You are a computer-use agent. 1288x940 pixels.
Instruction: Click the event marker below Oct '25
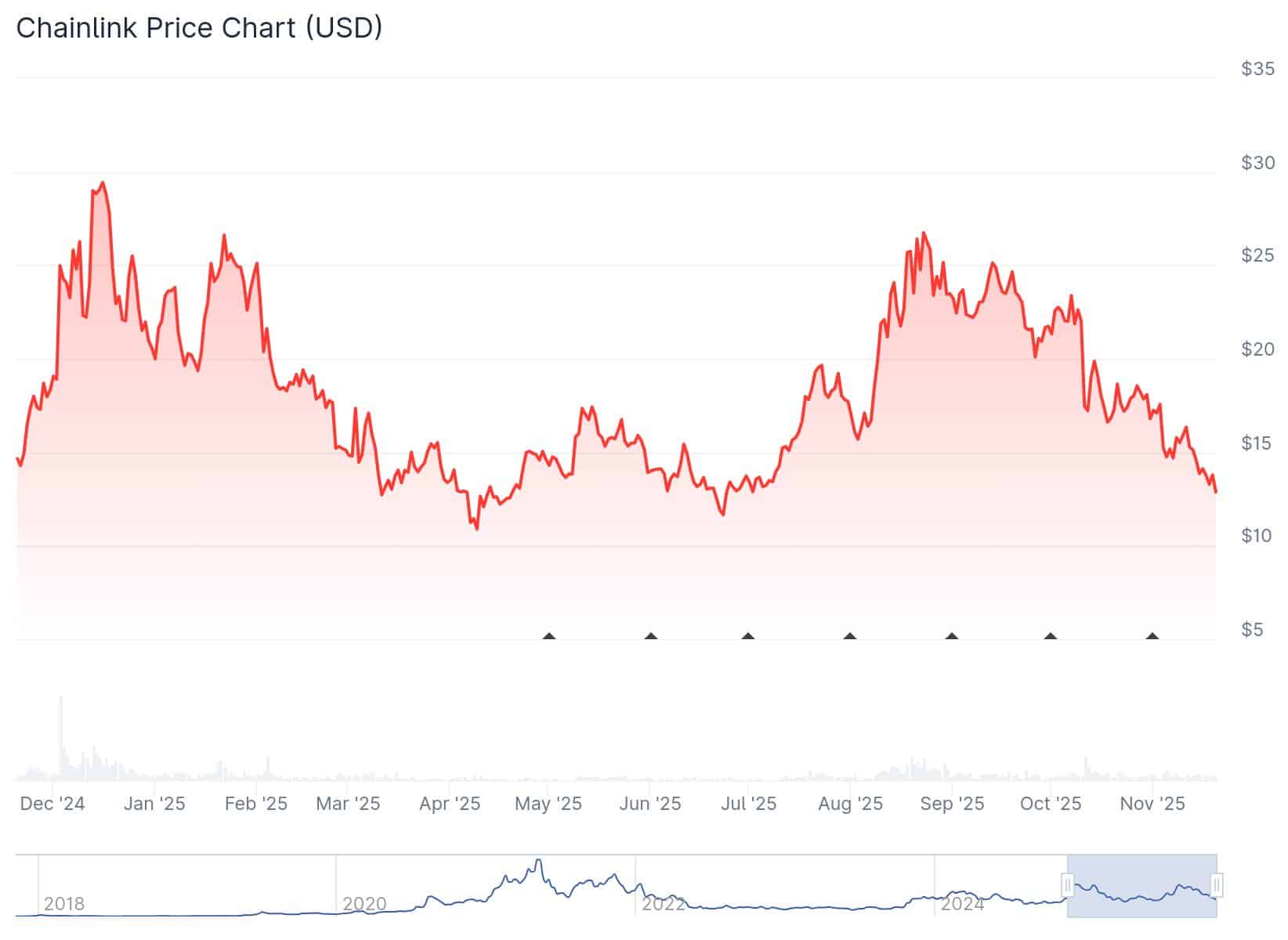pyautogui.click(x=1050, y=637)
